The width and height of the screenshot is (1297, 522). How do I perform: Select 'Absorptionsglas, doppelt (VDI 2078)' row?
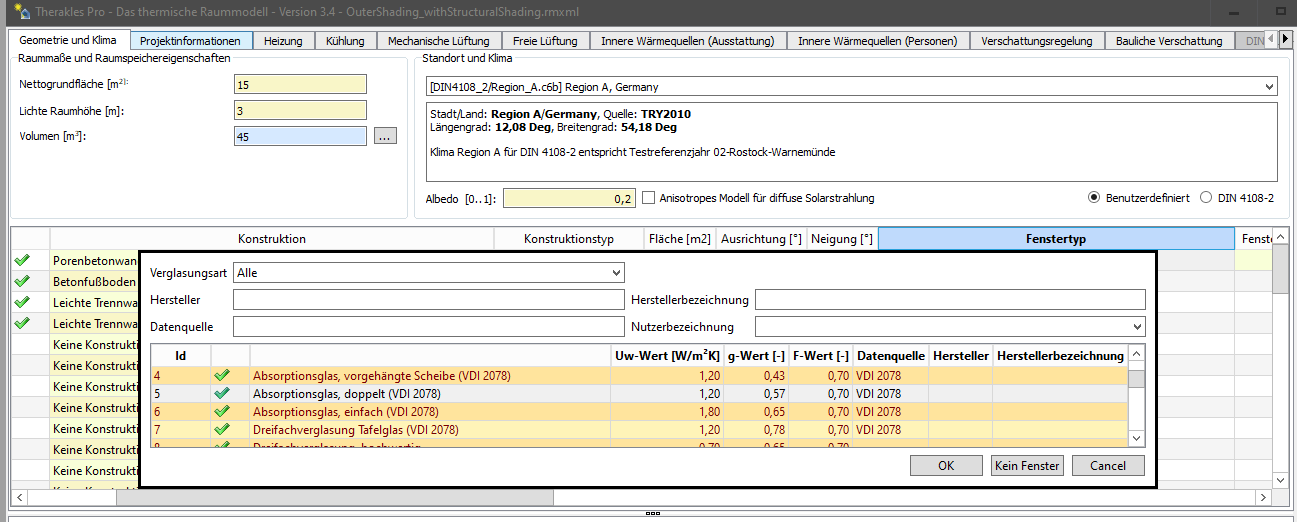click(640, 393)
